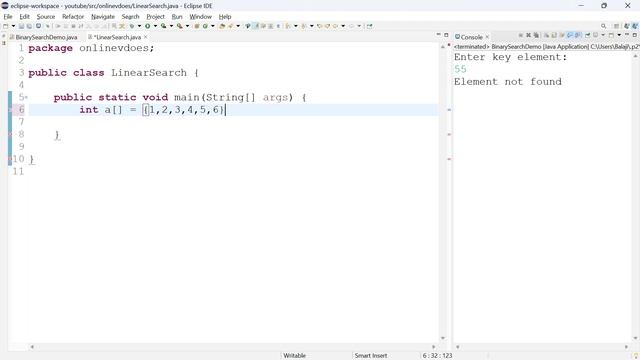Click 'Element not found' console output

(508, 82)
